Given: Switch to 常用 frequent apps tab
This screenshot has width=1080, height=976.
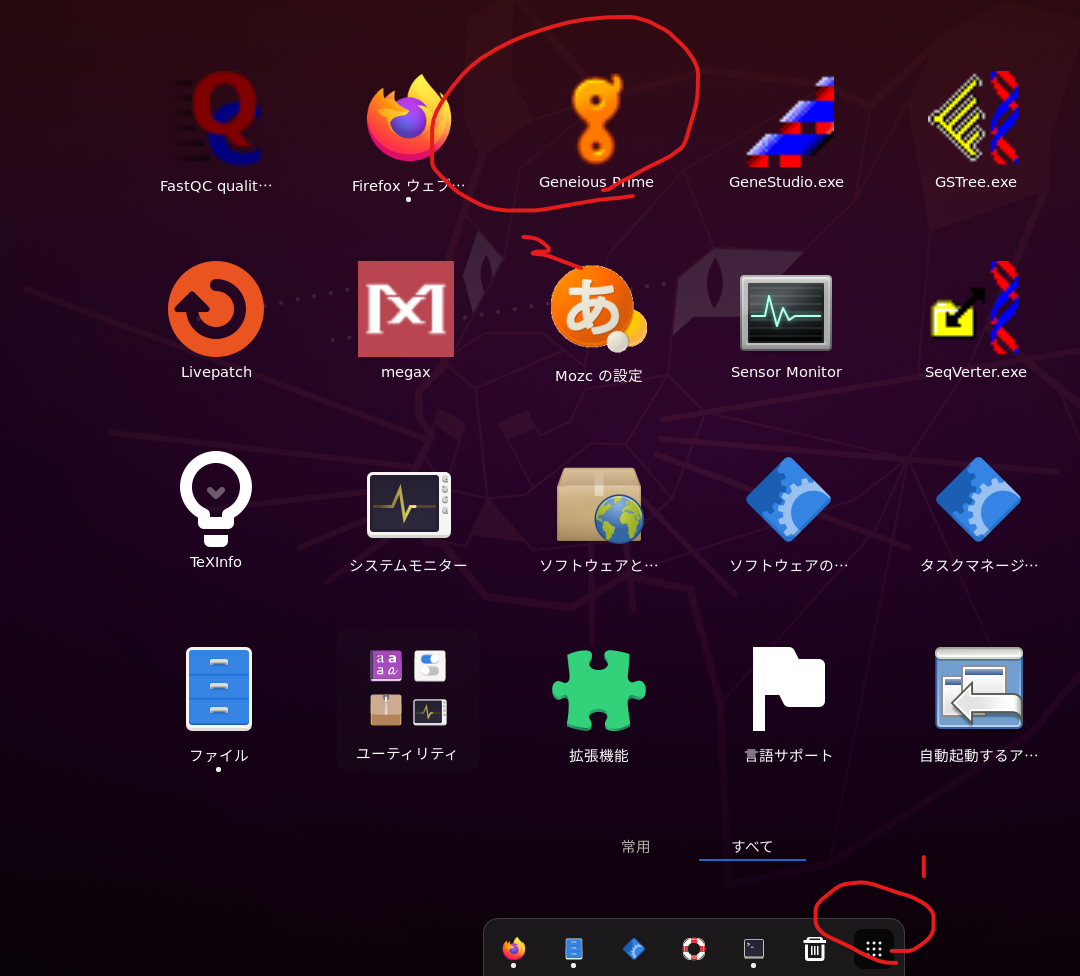Looking at the screenshot, I should pos(635,847).
